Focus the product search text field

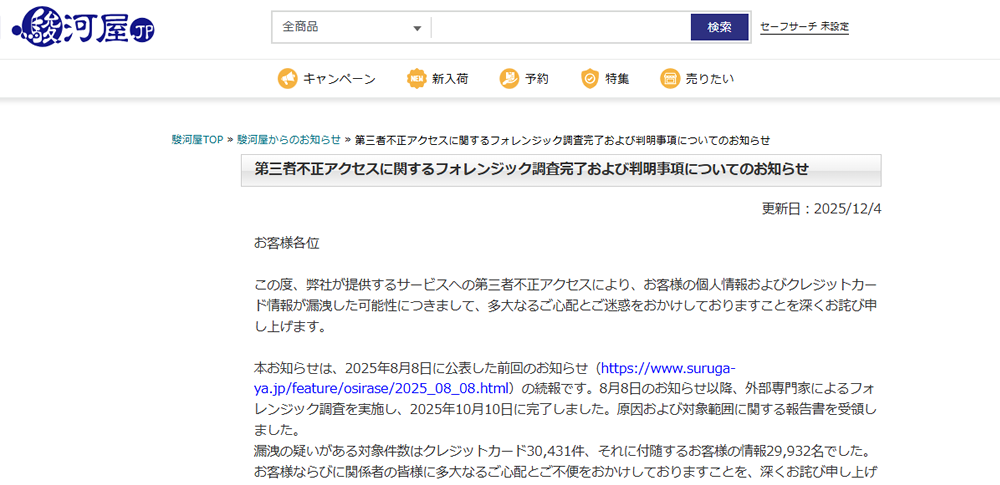click(560, 27)
